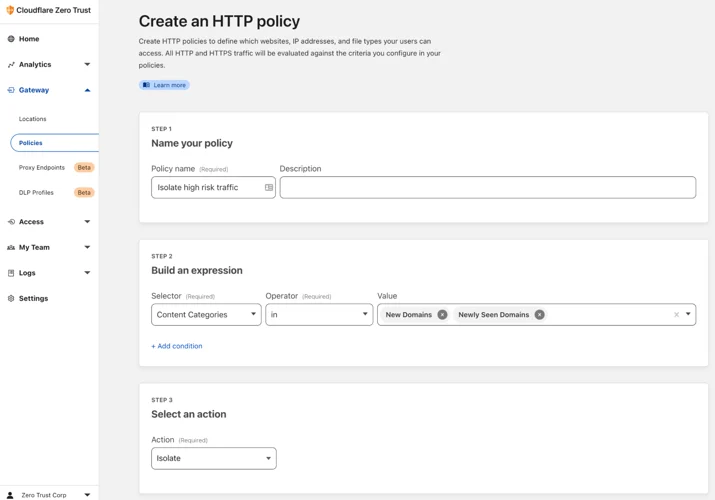
Task: Open Settings in sidebar
Action: pos(33,299)
